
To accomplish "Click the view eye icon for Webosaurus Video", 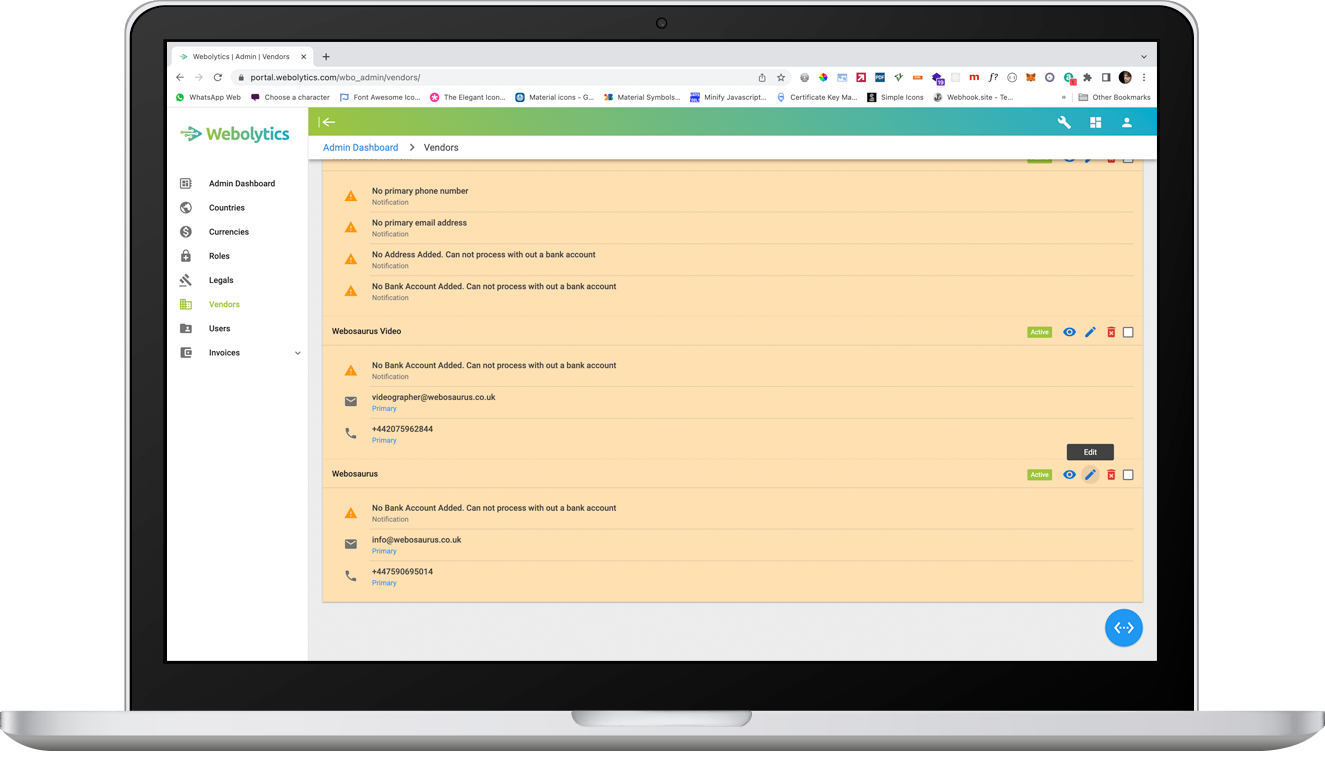I will (x=1069, y=331).
